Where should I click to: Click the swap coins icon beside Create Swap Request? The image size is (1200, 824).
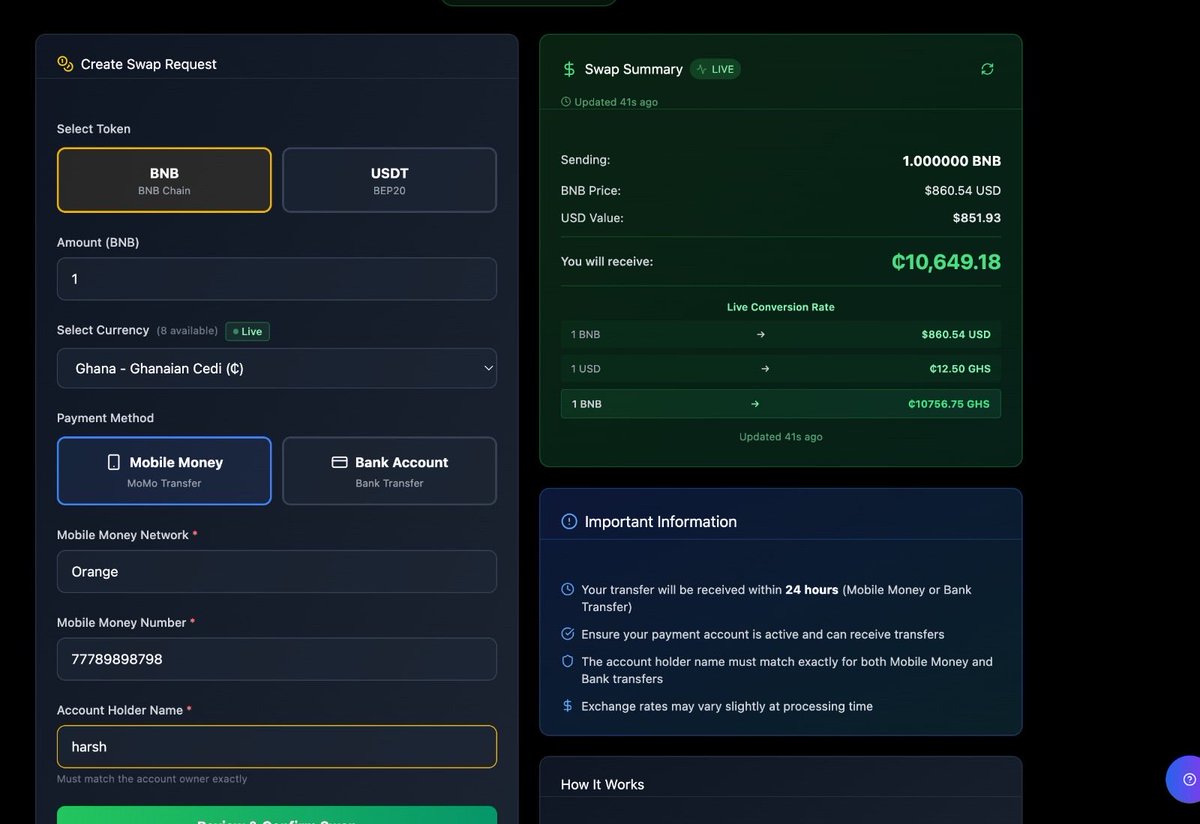[x=65, y=64]
